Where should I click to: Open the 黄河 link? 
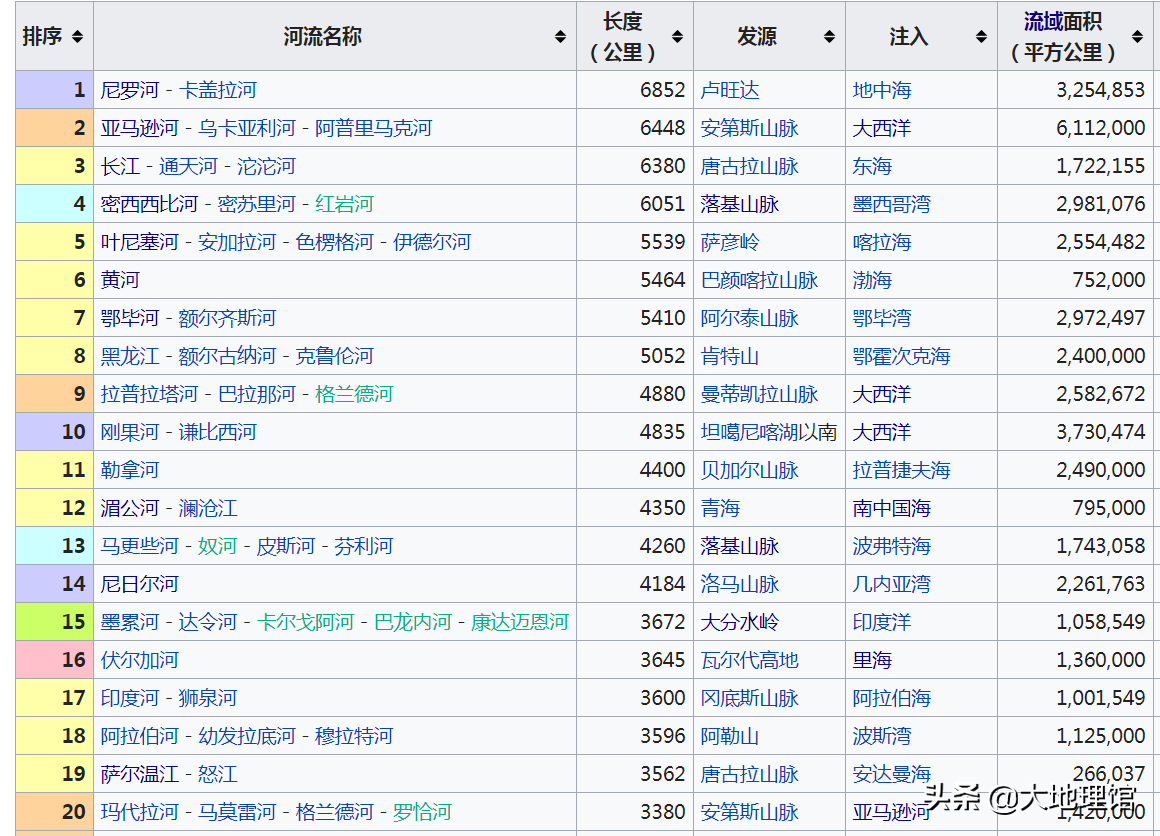(x=118, y=279)
